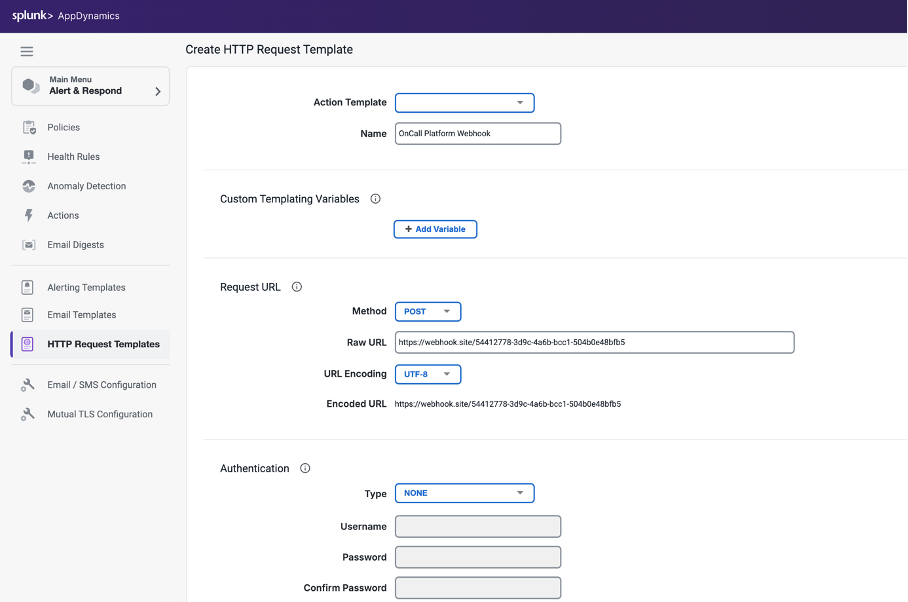The image size is (908, 602).
Task: Click the Health Rules icon
Action: pos(29,157)
